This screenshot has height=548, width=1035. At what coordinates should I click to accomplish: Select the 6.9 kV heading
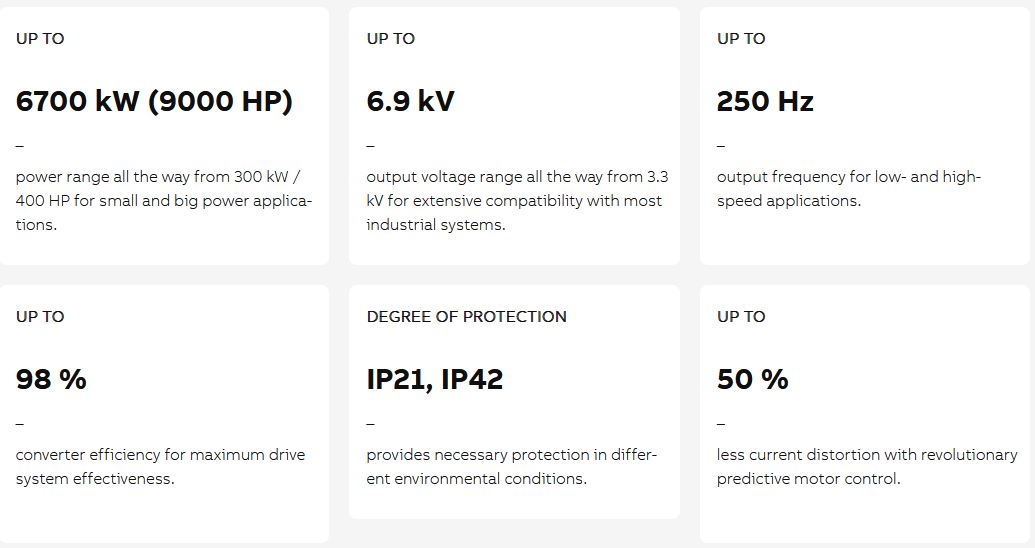pos(410,102)
